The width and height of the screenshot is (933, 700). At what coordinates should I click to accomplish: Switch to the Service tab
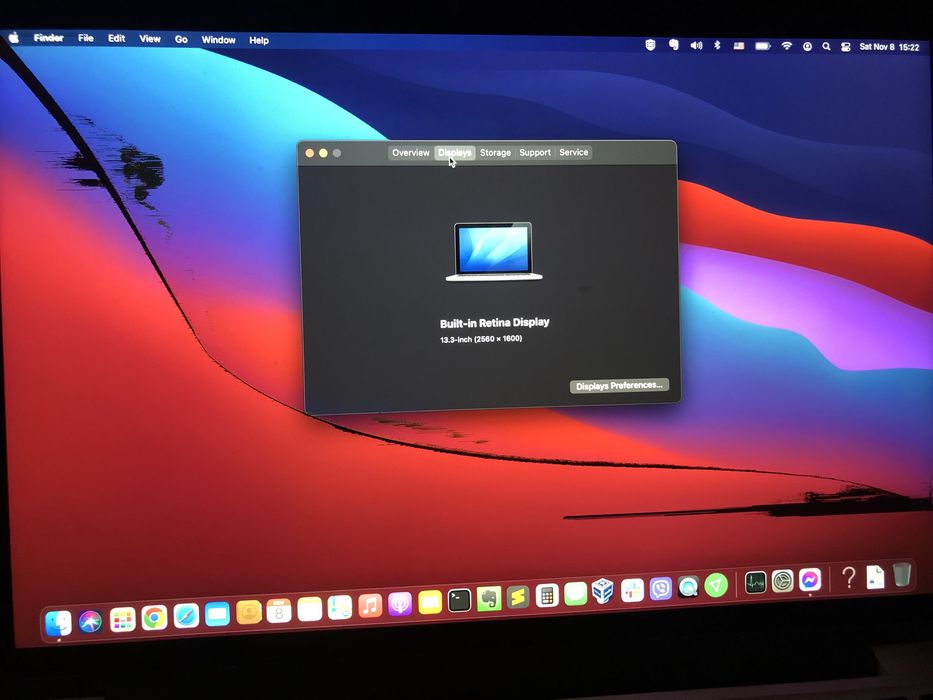click(x=574, y=152)
